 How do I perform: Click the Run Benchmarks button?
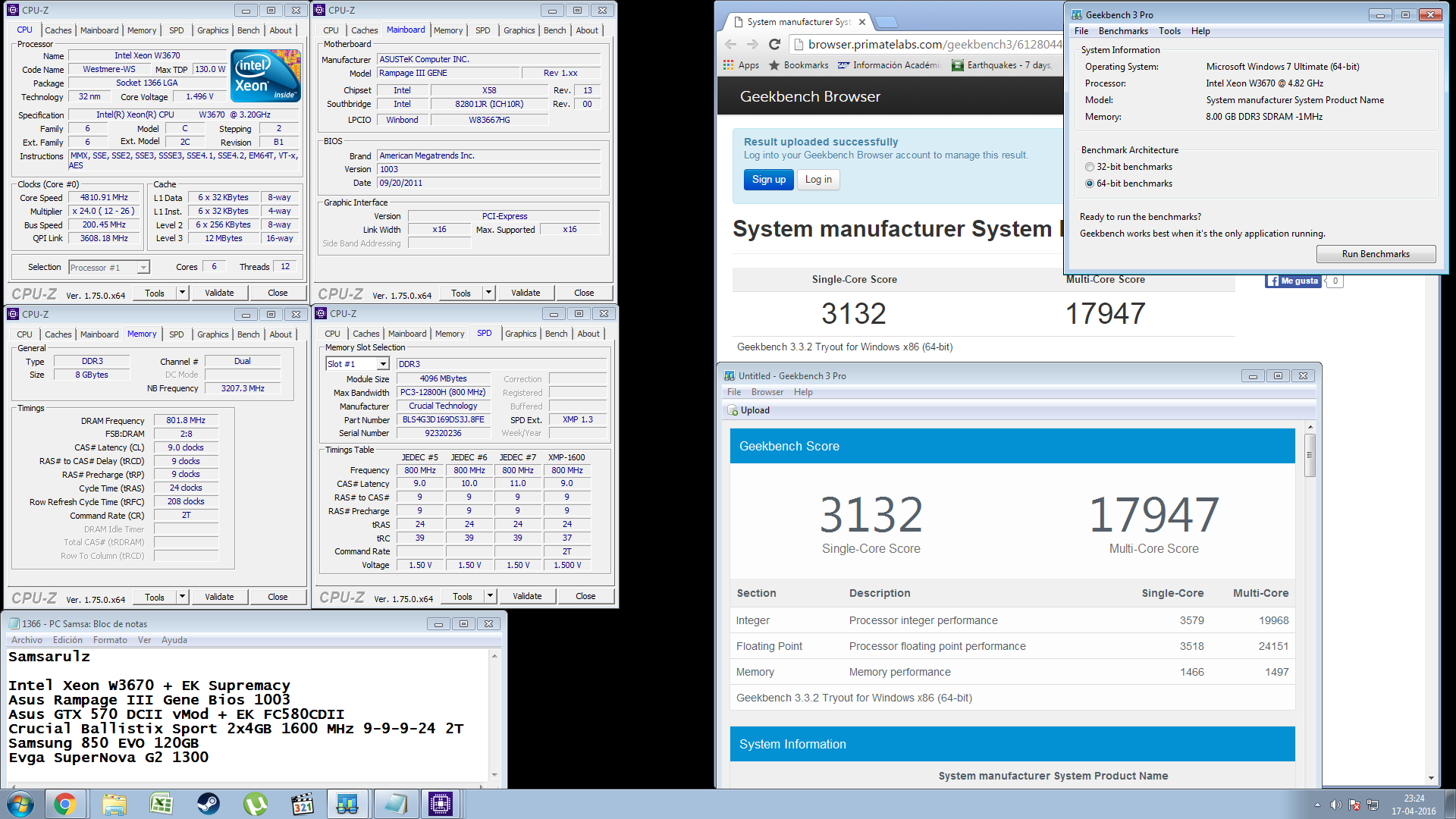tap(1376, 254)
